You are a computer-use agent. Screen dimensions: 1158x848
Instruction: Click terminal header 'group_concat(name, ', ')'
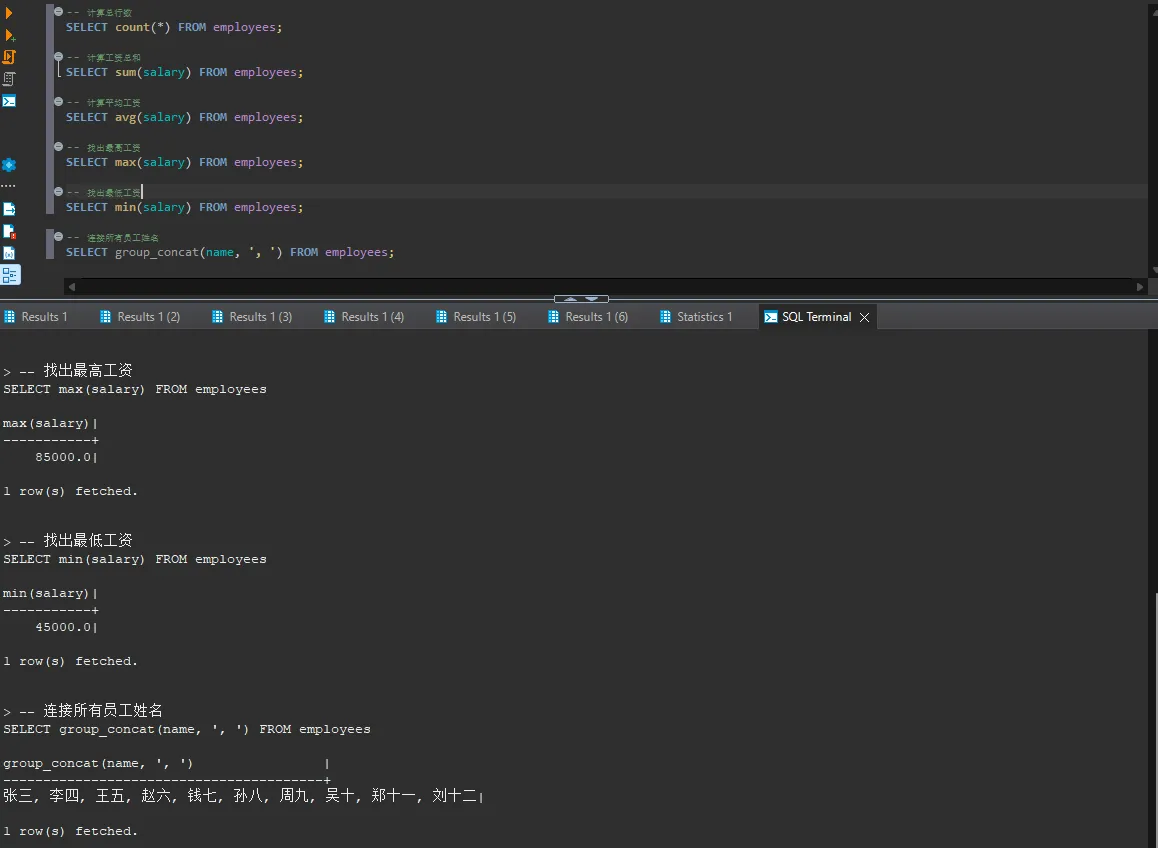coord(97,763)
